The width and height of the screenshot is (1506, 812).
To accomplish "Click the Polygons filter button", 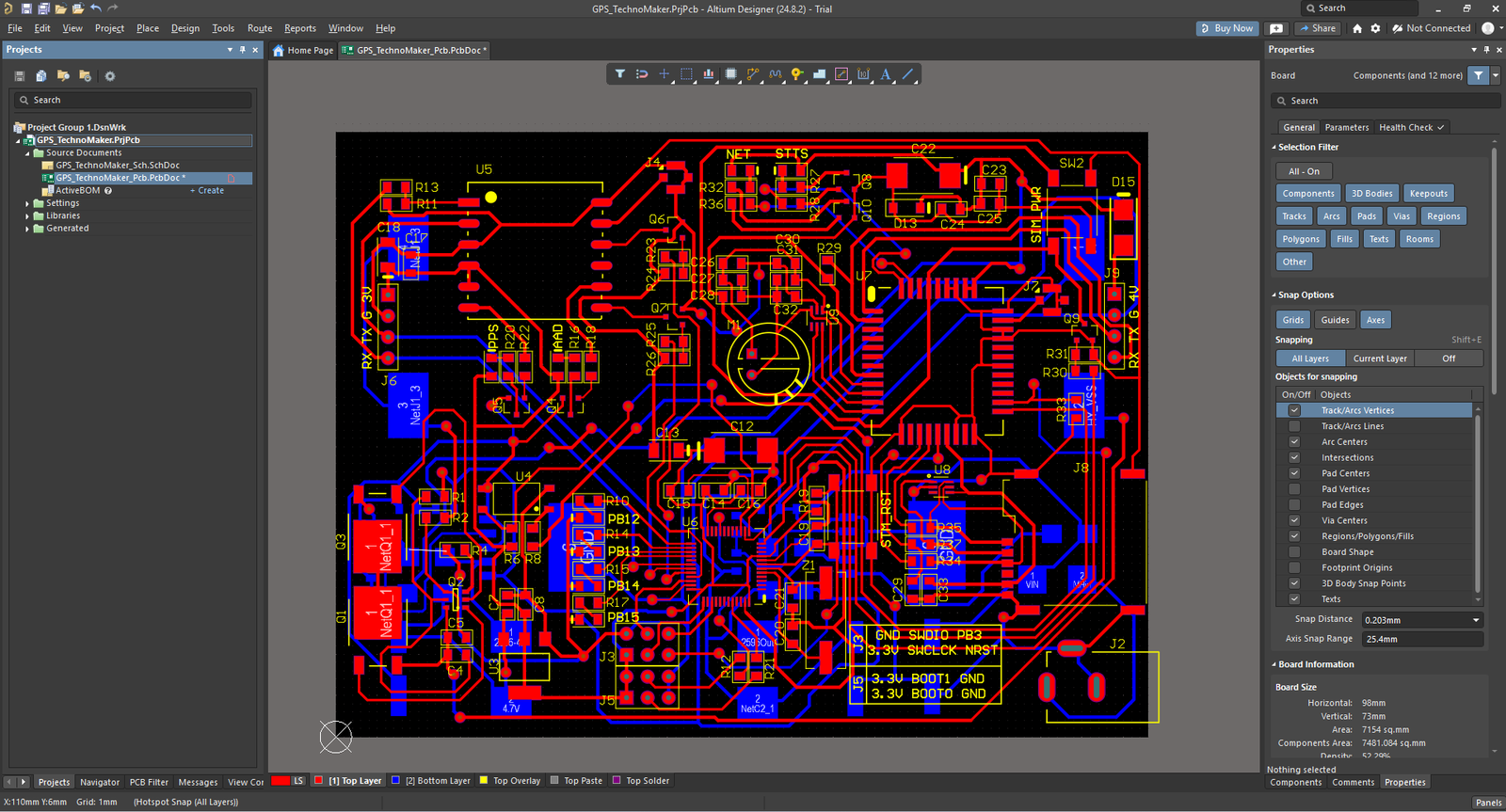I will point(1300,239).
